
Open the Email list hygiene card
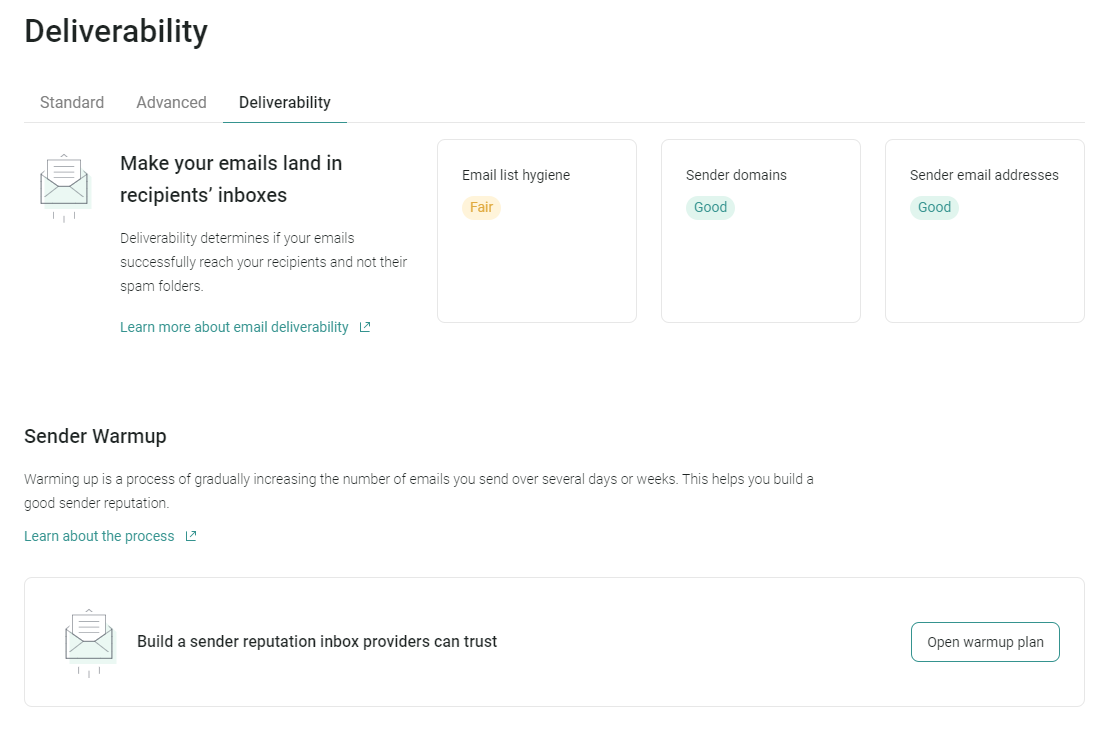pyautogui.click(x=537, y=231)
